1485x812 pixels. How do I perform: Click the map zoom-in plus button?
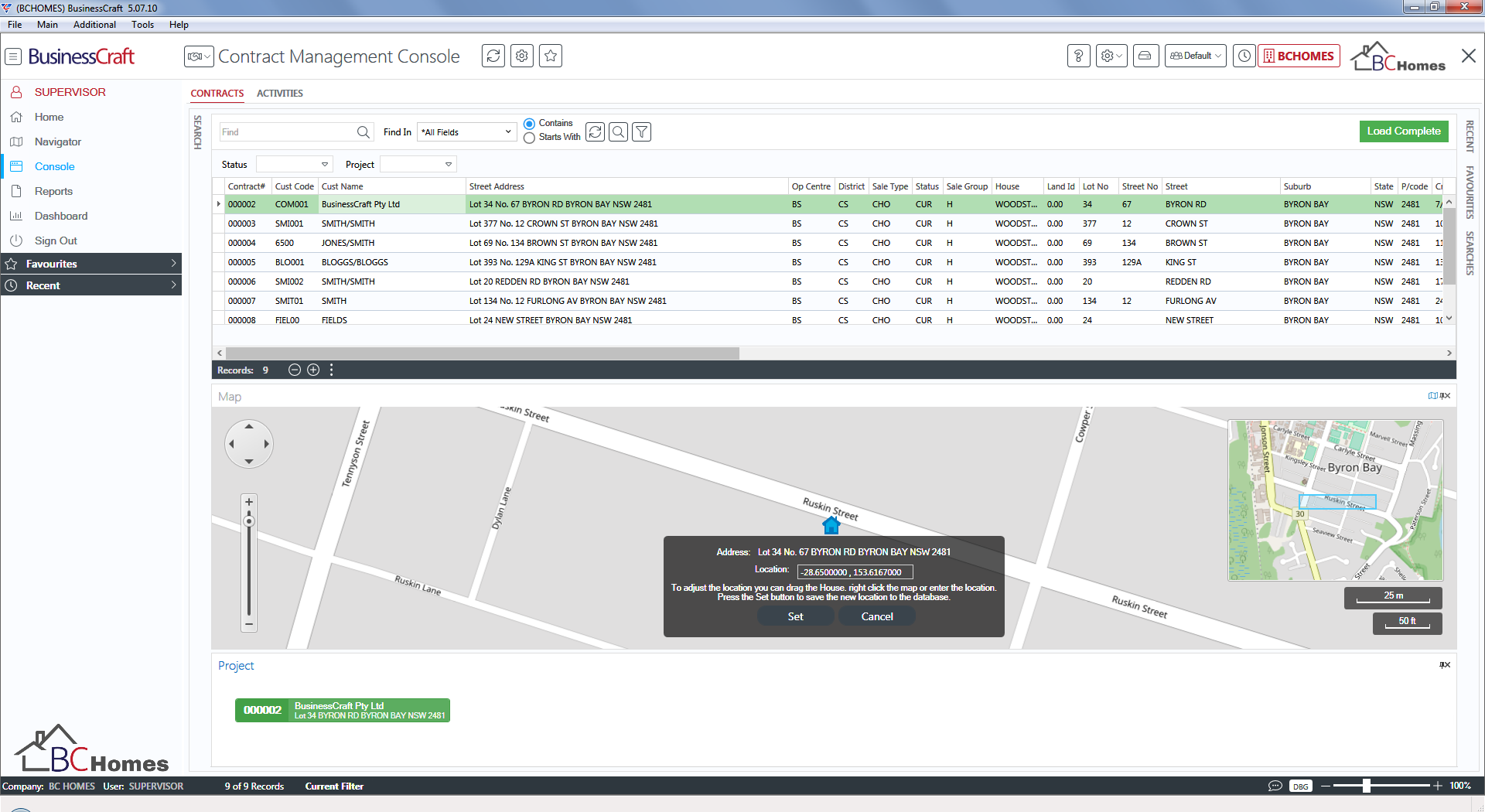click(249, 502)
